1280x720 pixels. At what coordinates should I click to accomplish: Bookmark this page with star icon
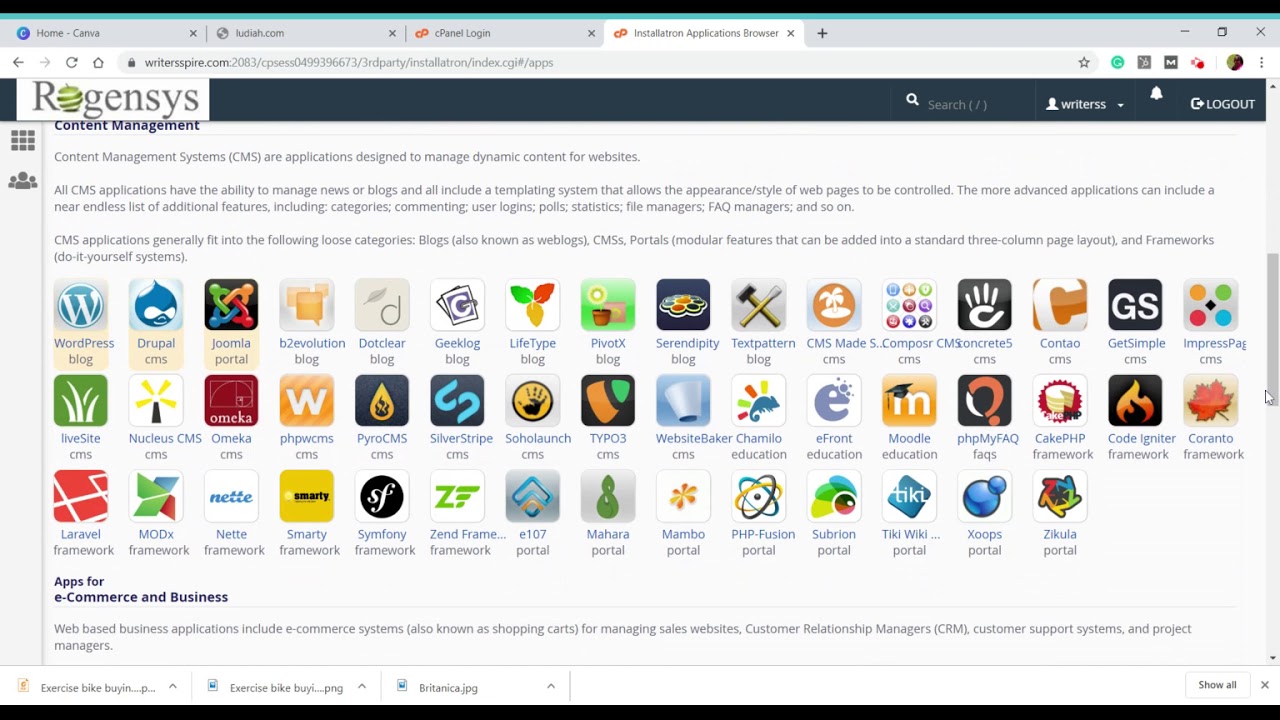(x=1084, y=62)
